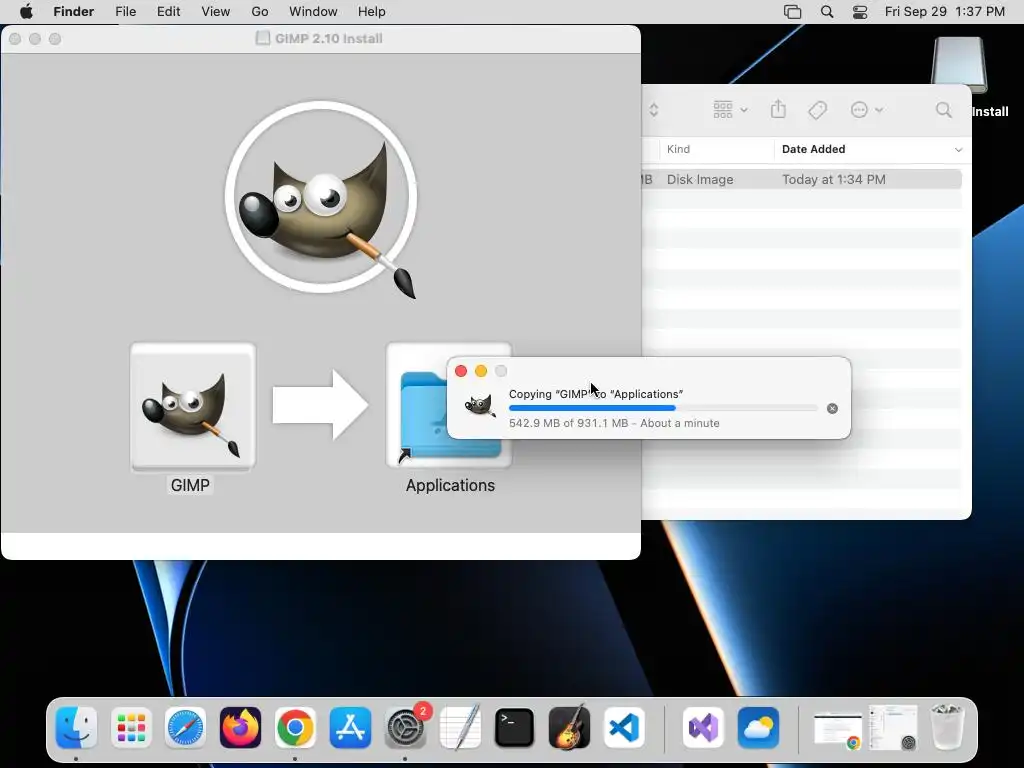Sort by the Kind column header
1024x768 pixels.
[679, 149]
